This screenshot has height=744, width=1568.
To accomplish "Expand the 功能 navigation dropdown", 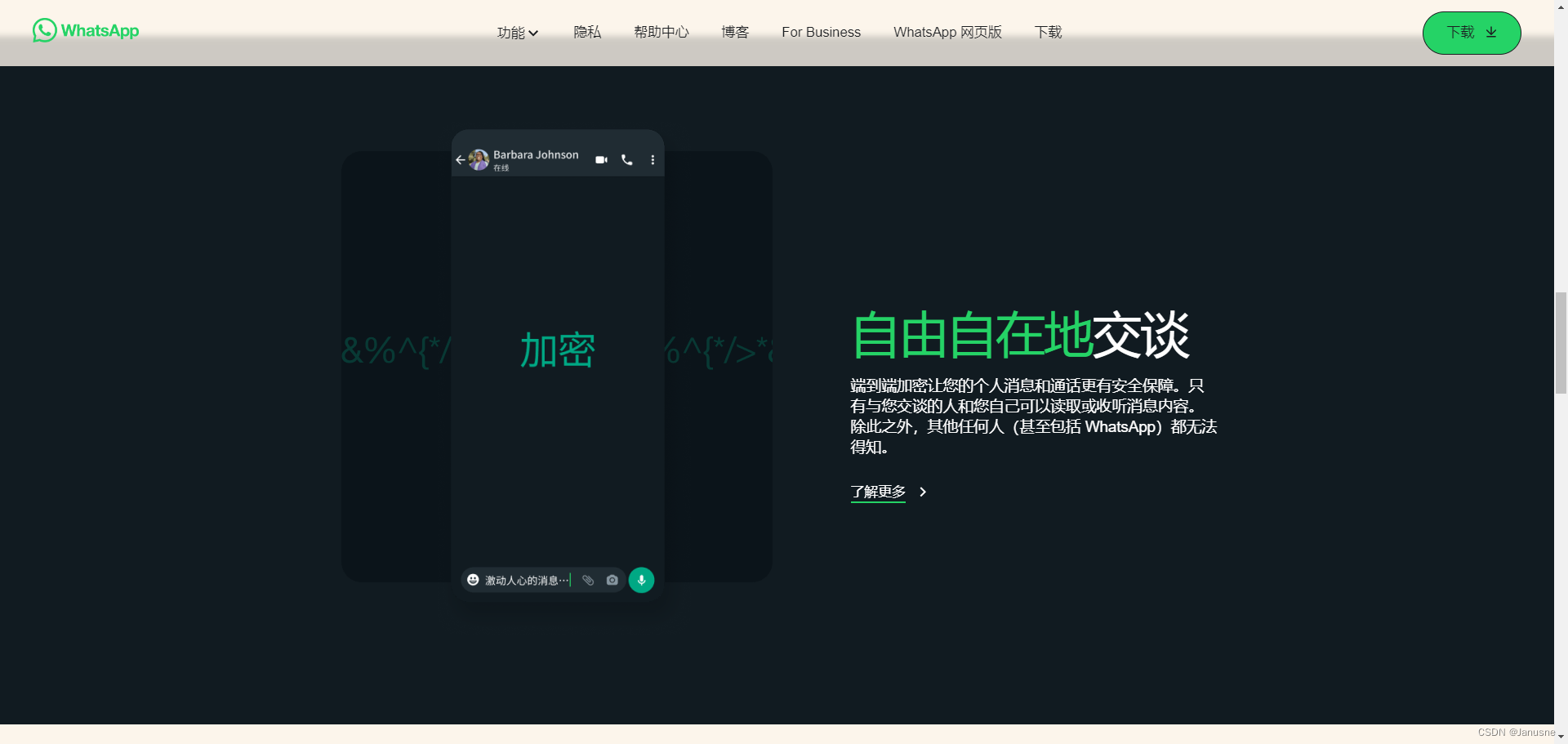I will click(517, 33).
